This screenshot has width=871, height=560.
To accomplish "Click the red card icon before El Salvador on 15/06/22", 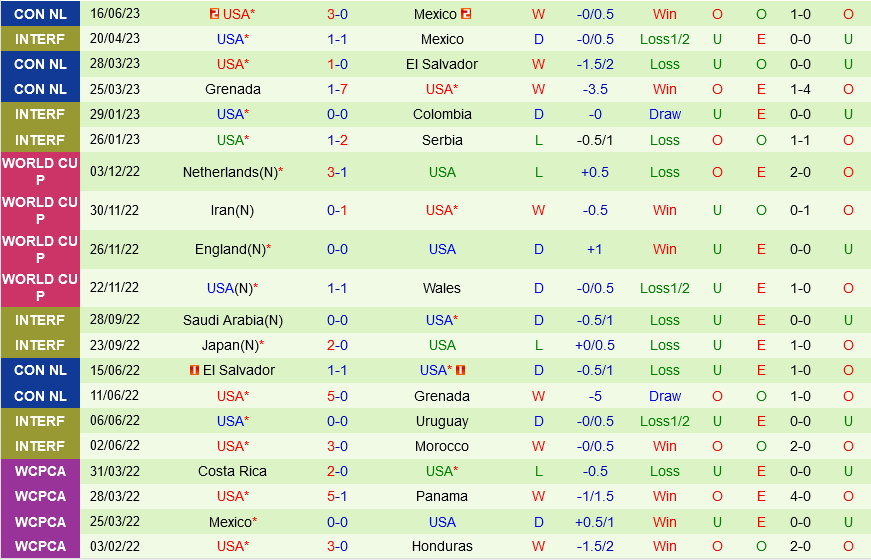I will pos(194,370).
